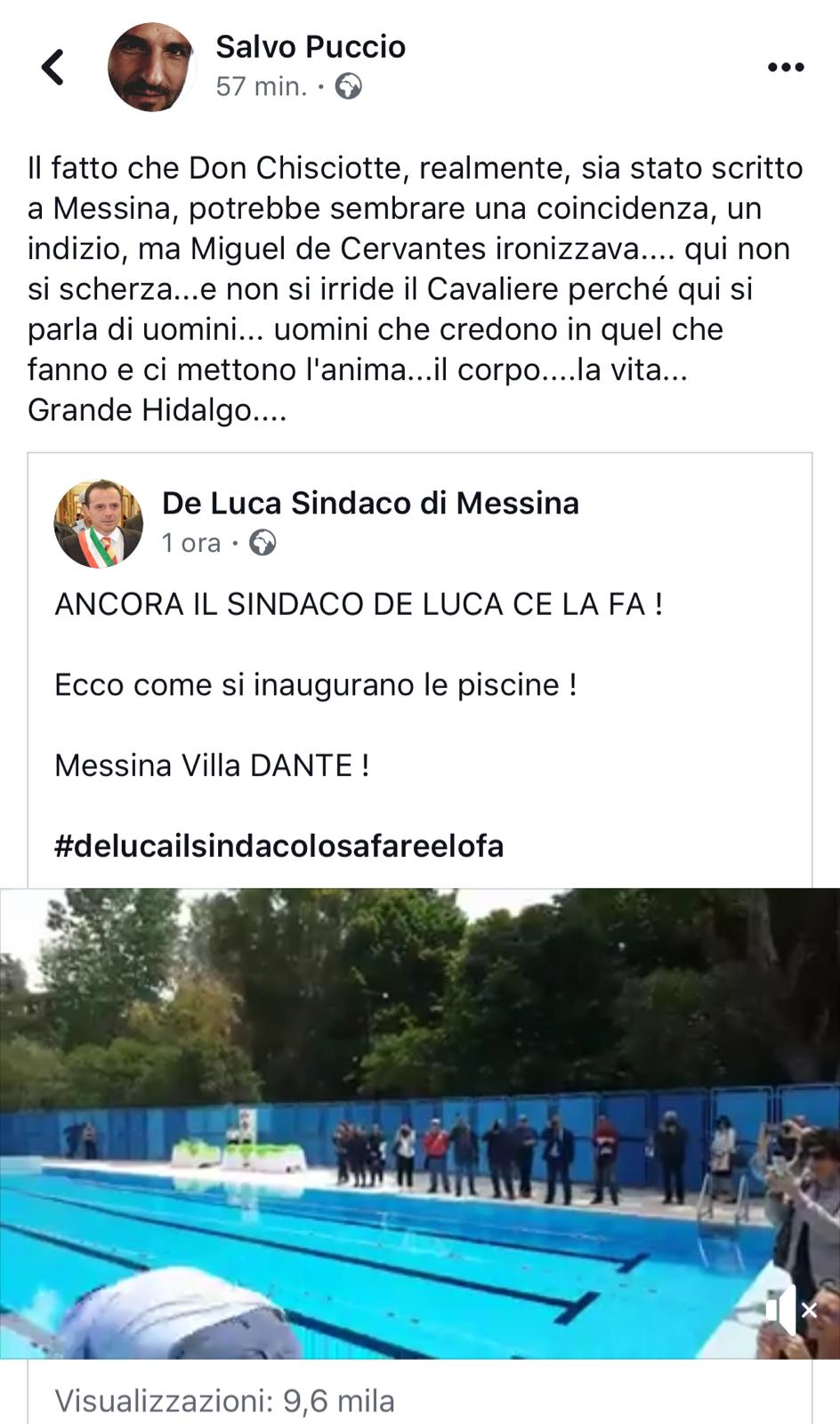The width and height of the screenshot is (840, 1424).
Task: Tap the Visualizzazioni: 9,6 mila view count
Action: [x=225, y=1401]
